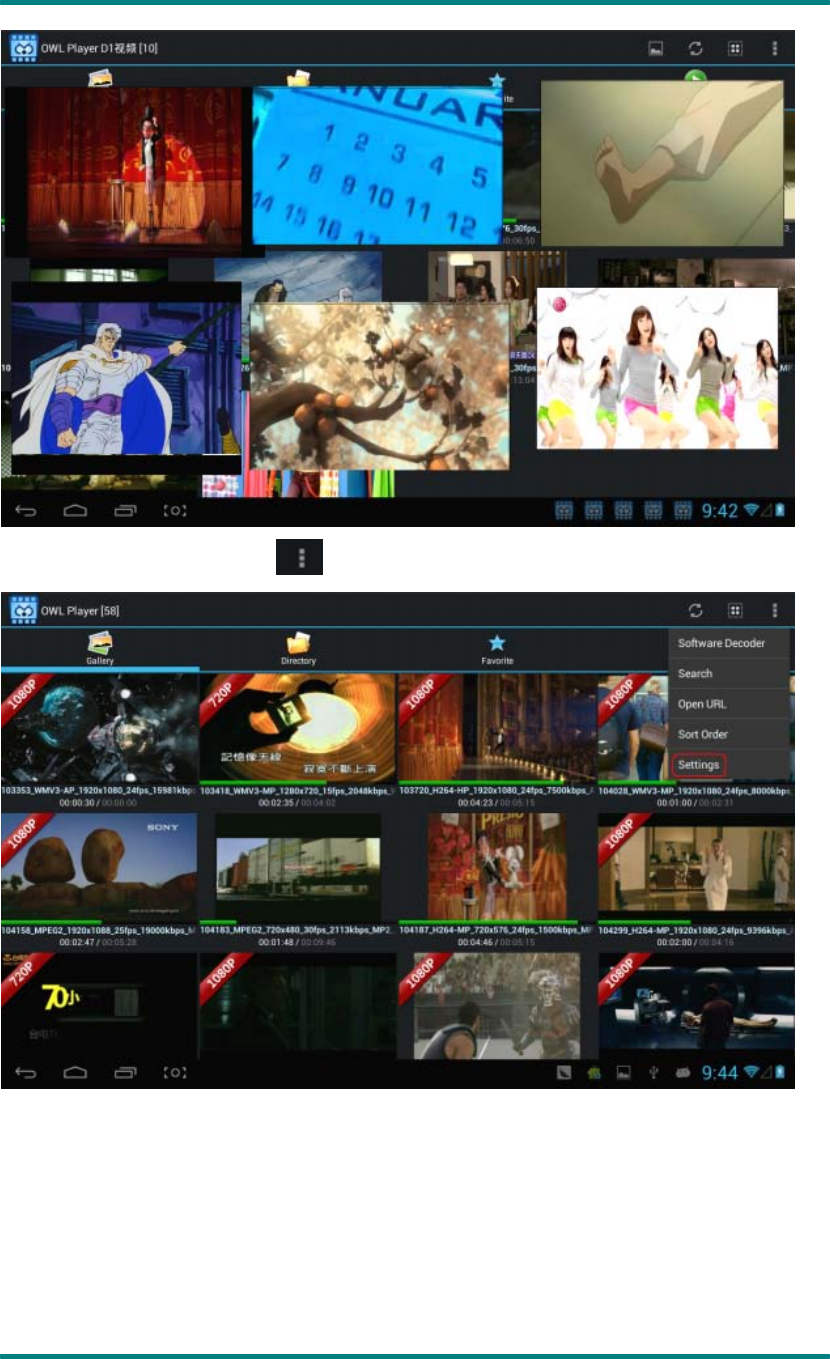The height and width of the screenshot is (1359, 830).
Task: Click refresh icon in OWL Player D1 window
Action: (x=694, y=47)
